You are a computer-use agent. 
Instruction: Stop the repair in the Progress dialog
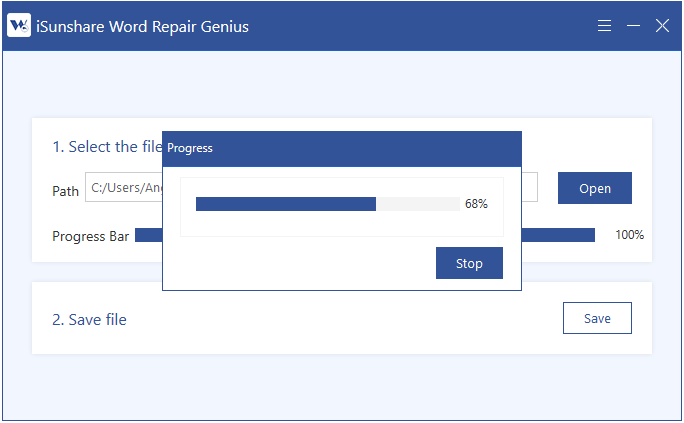click(x=469, y=263)
